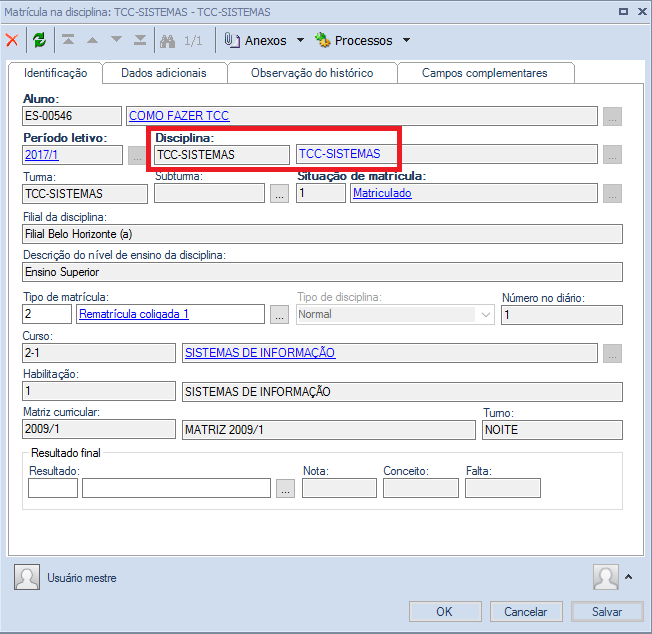Screen dimensions: 652x634
Task: Open Tipo de disciplina Normal dropdown
Action: 395,315
